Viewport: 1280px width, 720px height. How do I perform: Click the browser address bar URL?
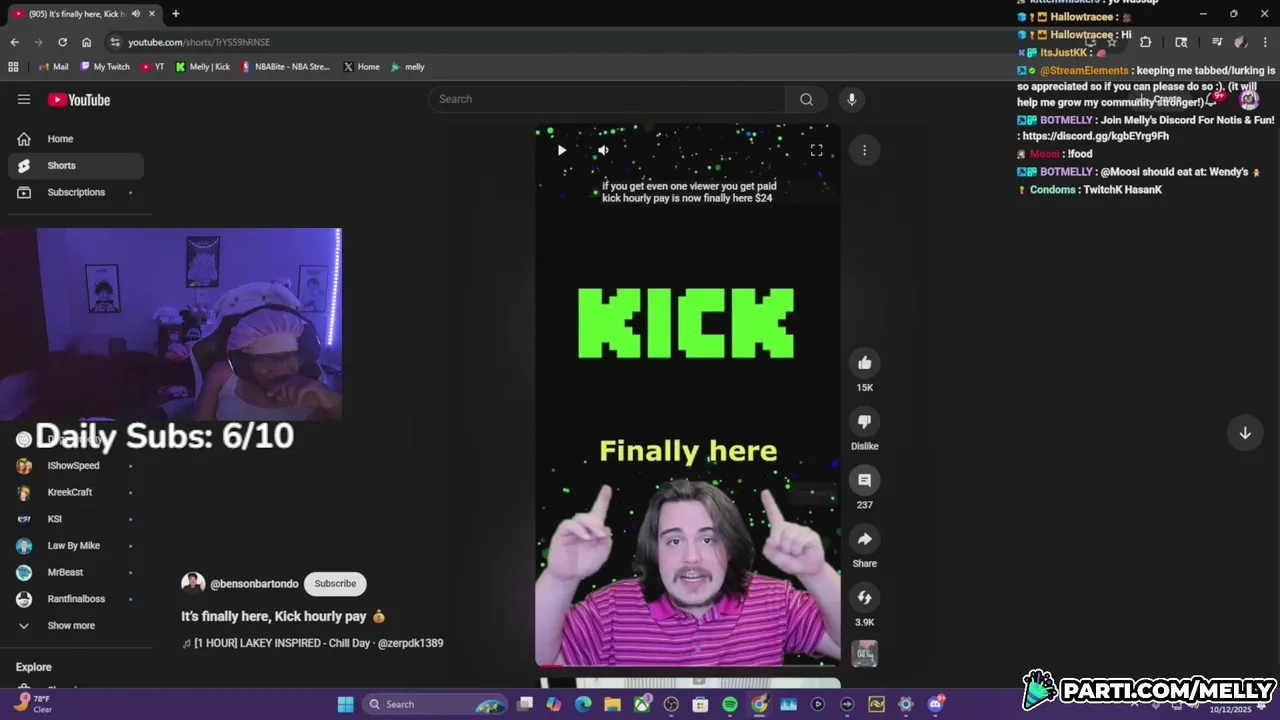(x=199, y=42)
